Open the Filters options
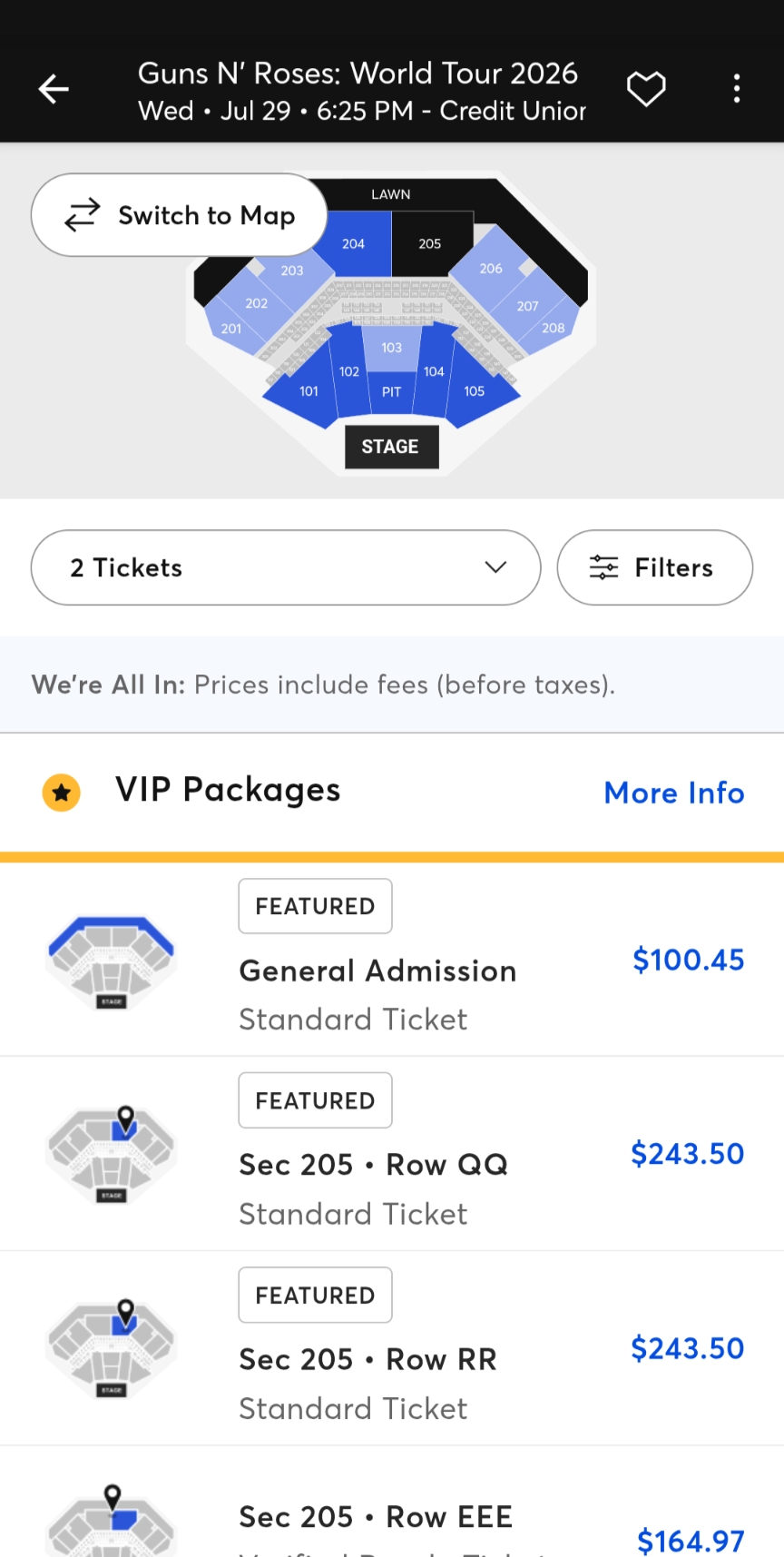 (x=654, y=567)
